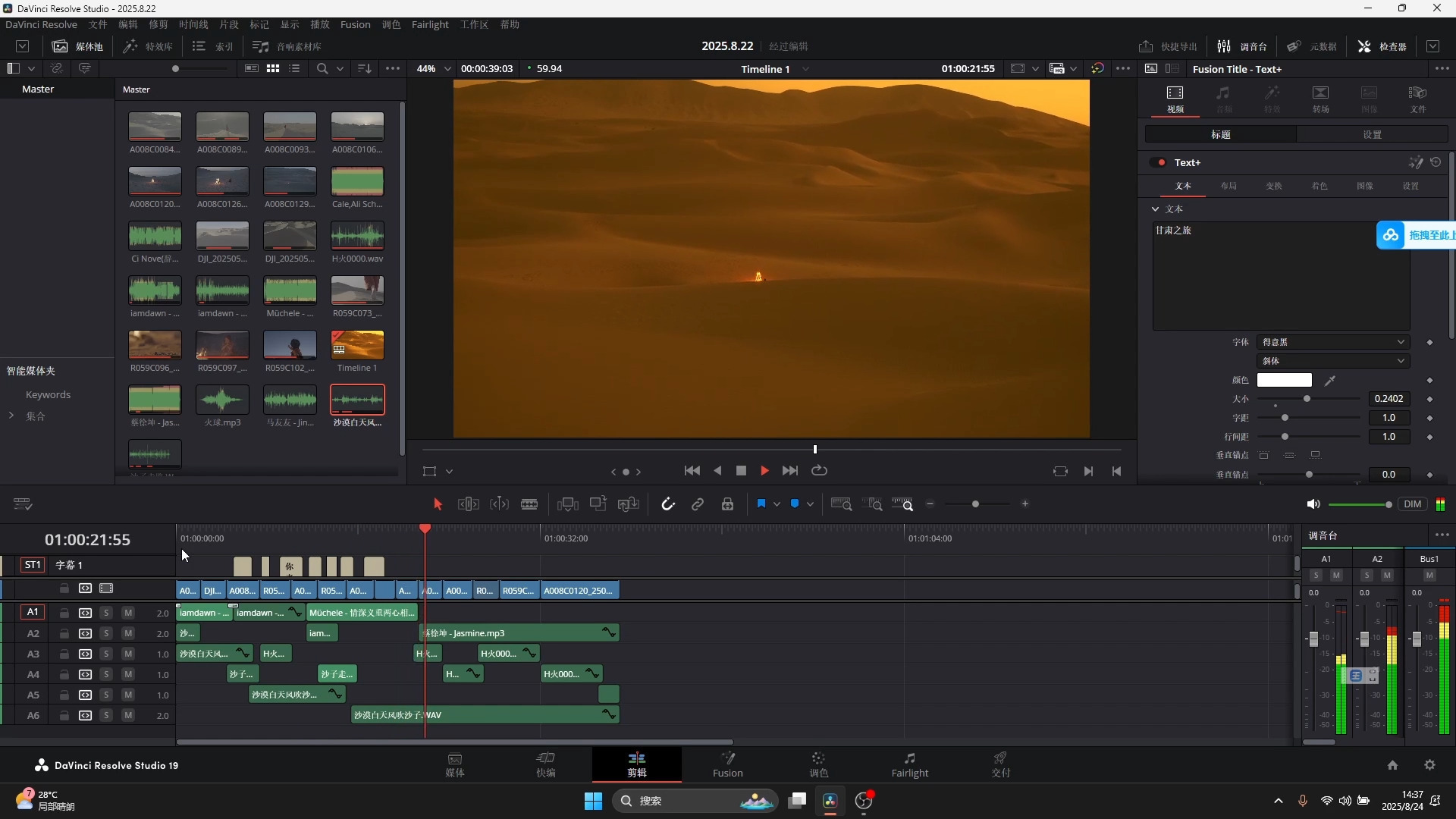This screenshot has height=819, width=1456.
Task: Open the flag color dropdown arrow
Action: click(777, 504)
